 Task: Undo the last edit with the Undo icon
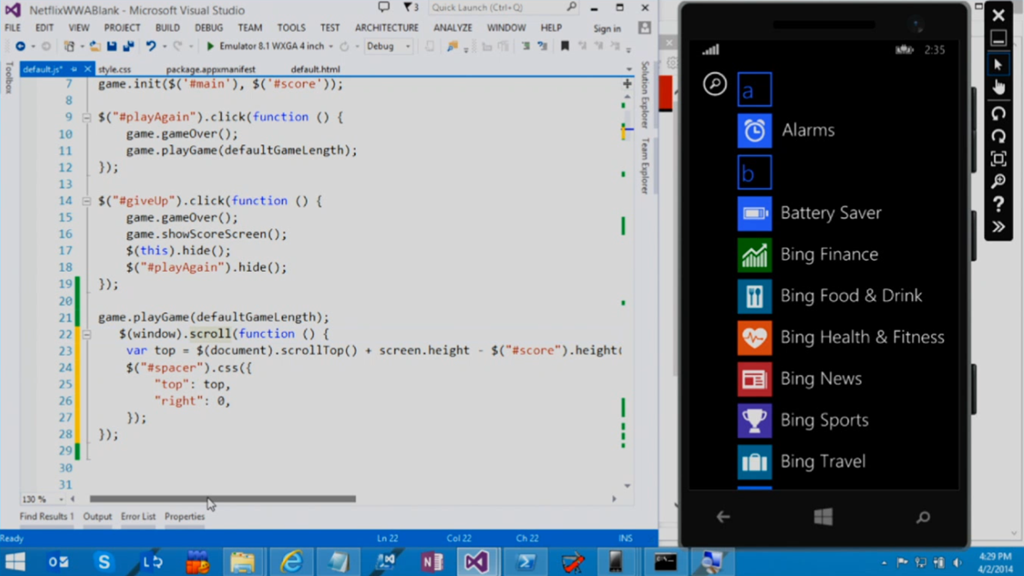pos(151,46)
